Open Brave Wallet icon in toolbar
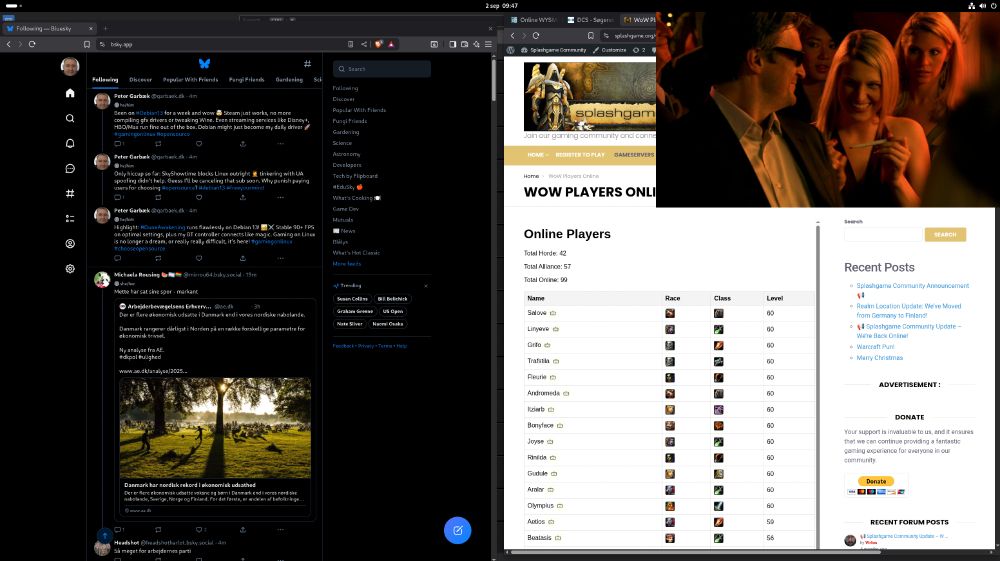The height and width of the screenshot is (561, 1000). tap(464, 44)
